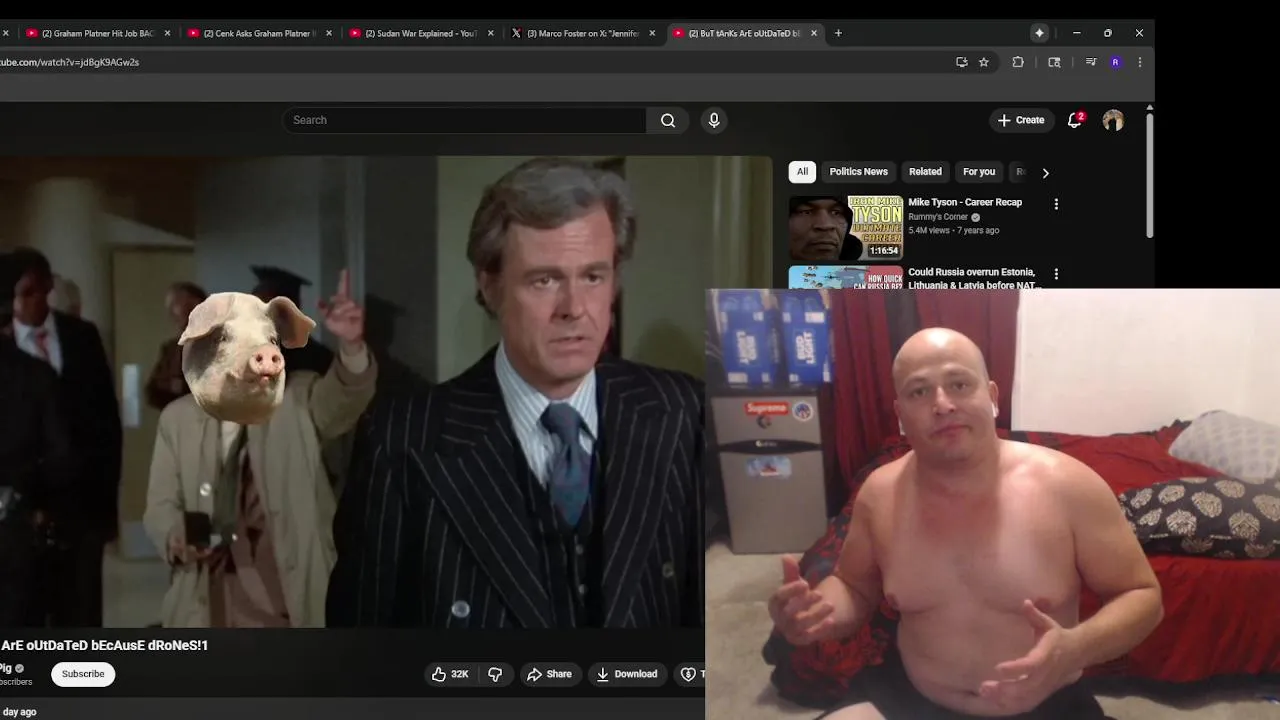This screenshot has height=720, width=1280.
Task: Show more filter chips with arrow
Action: pos(1045,172)
